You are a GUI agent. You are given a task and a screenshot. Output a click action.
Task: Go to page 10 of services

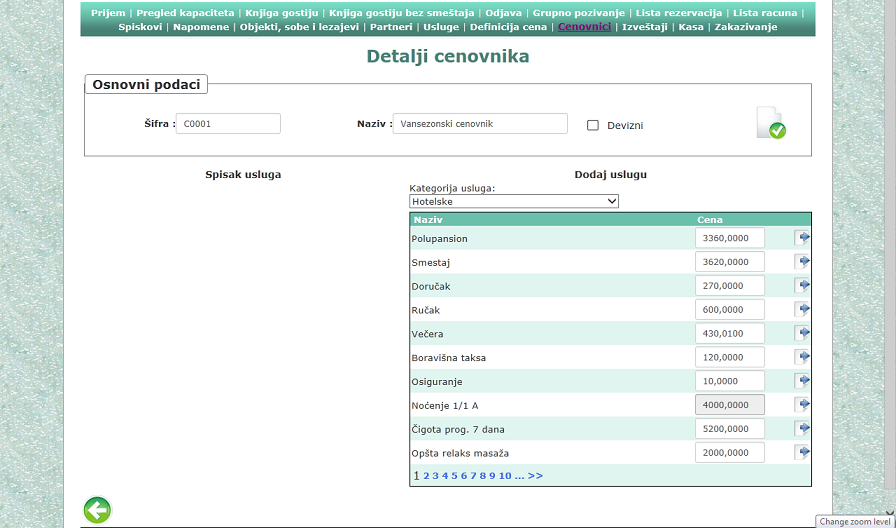coord(505,475)
